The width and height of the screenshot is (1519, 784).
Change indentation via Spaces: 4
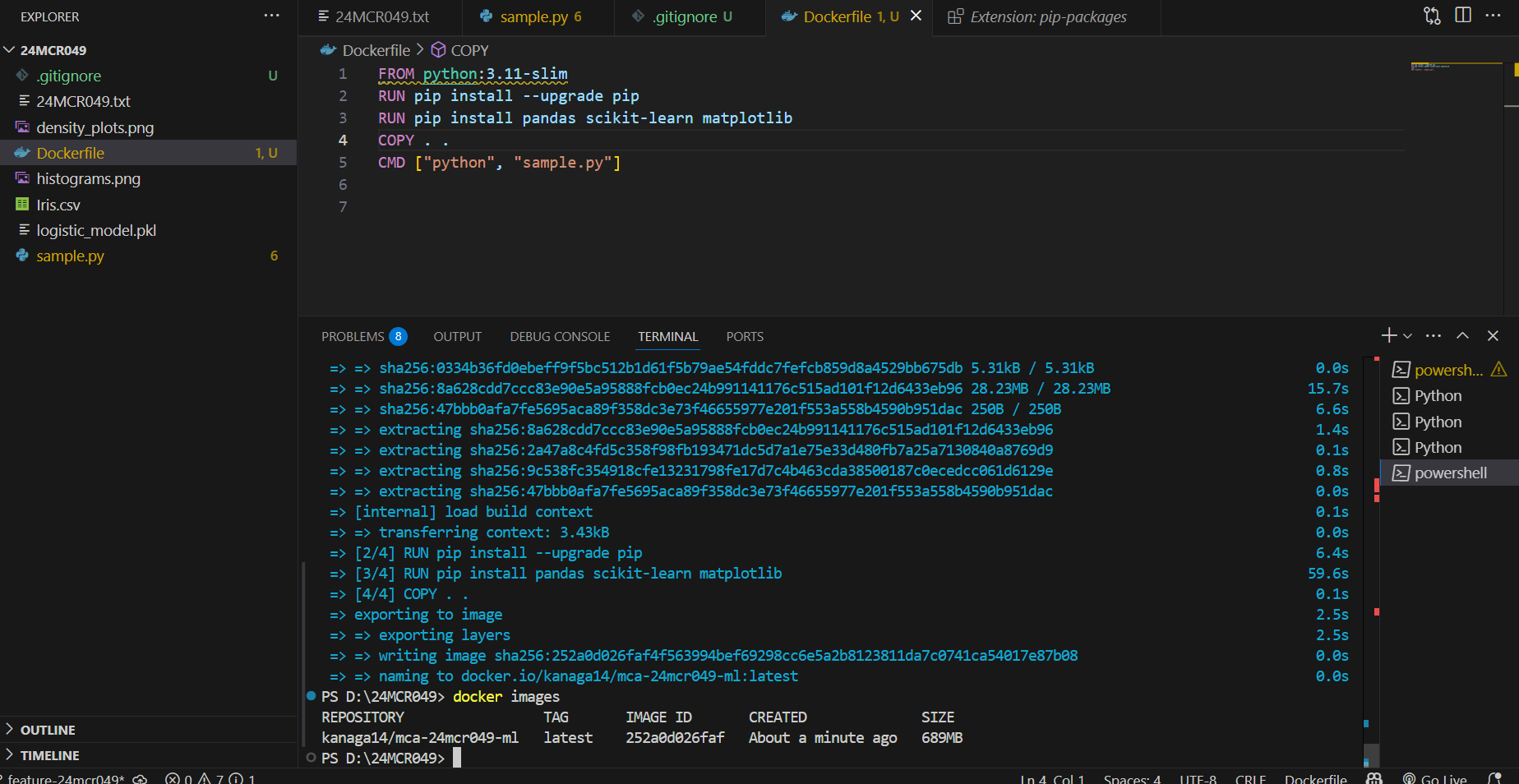pos(1132,778)
